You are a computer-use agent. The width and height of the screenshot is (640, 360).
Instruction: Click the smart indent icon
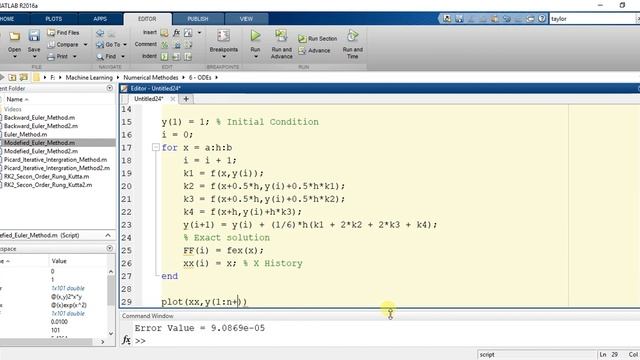(164, 56)
